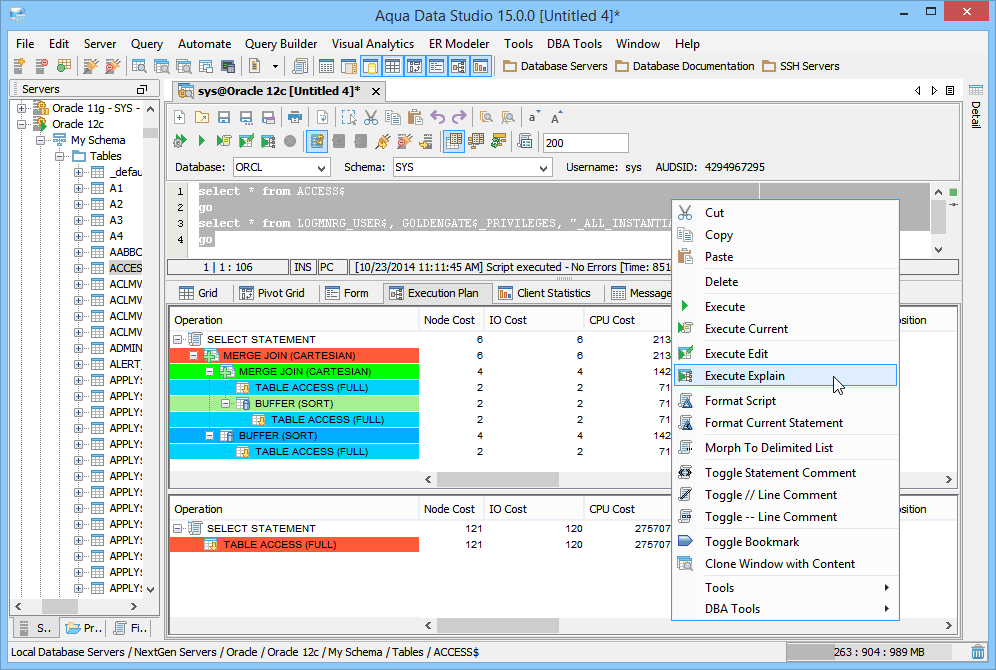Toggle the highlighted pivot grid view button in main toolbar
The width and height of the screenshot is (996, 670).
click(x=415, y=66)
